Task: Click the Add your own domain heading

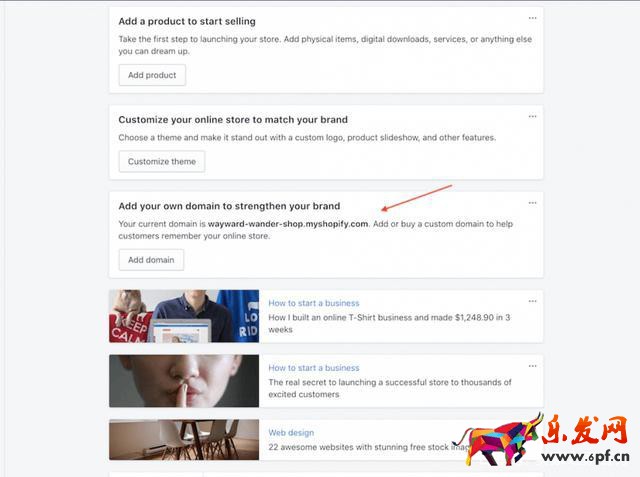Action: click(x=229, y=206)
